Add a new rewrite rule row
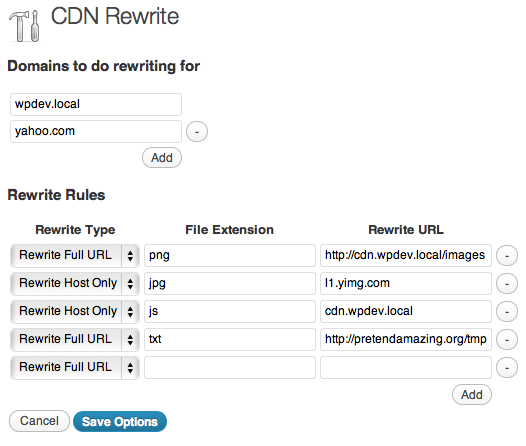This screenshot has height=446, width=526. [x=472, y=395]
